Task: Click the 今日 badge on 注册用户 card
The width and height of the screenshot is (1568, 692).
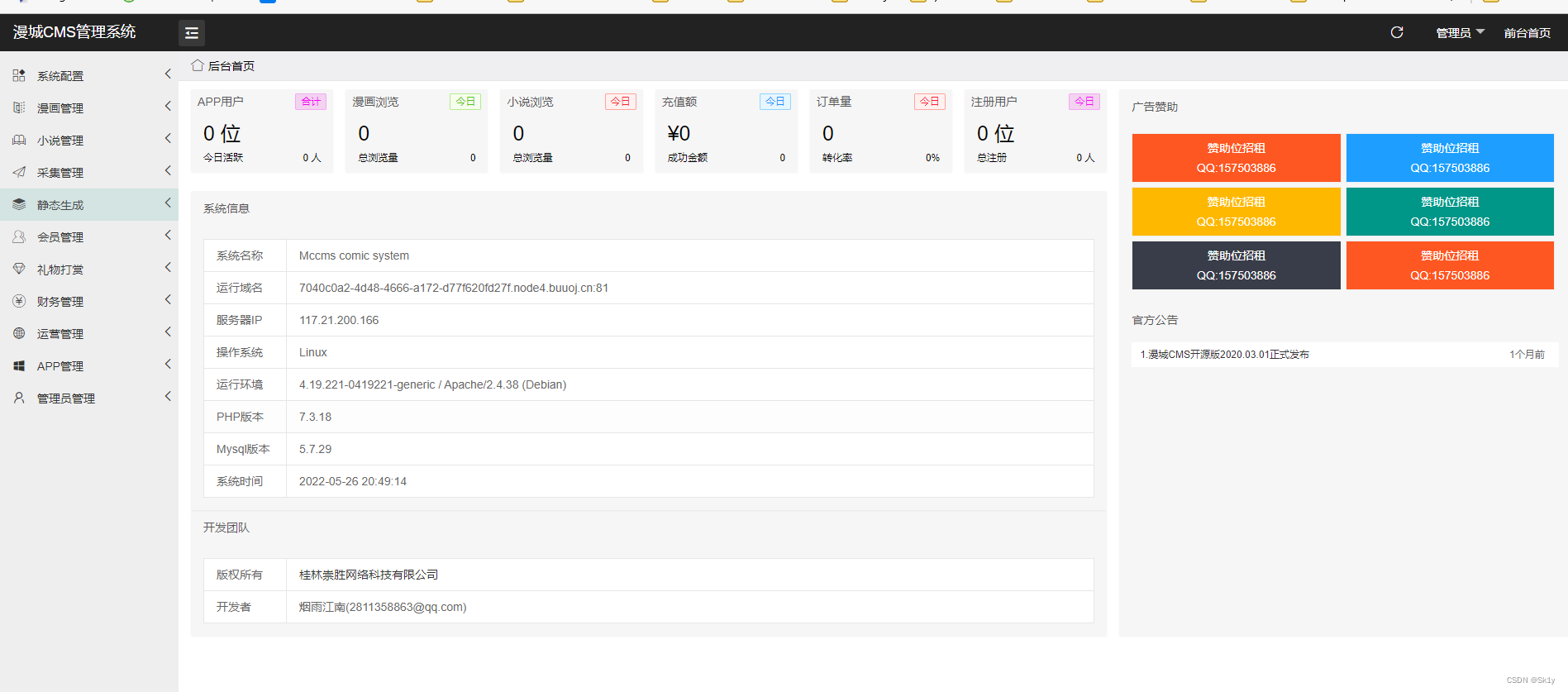Action: [1084, 102]
